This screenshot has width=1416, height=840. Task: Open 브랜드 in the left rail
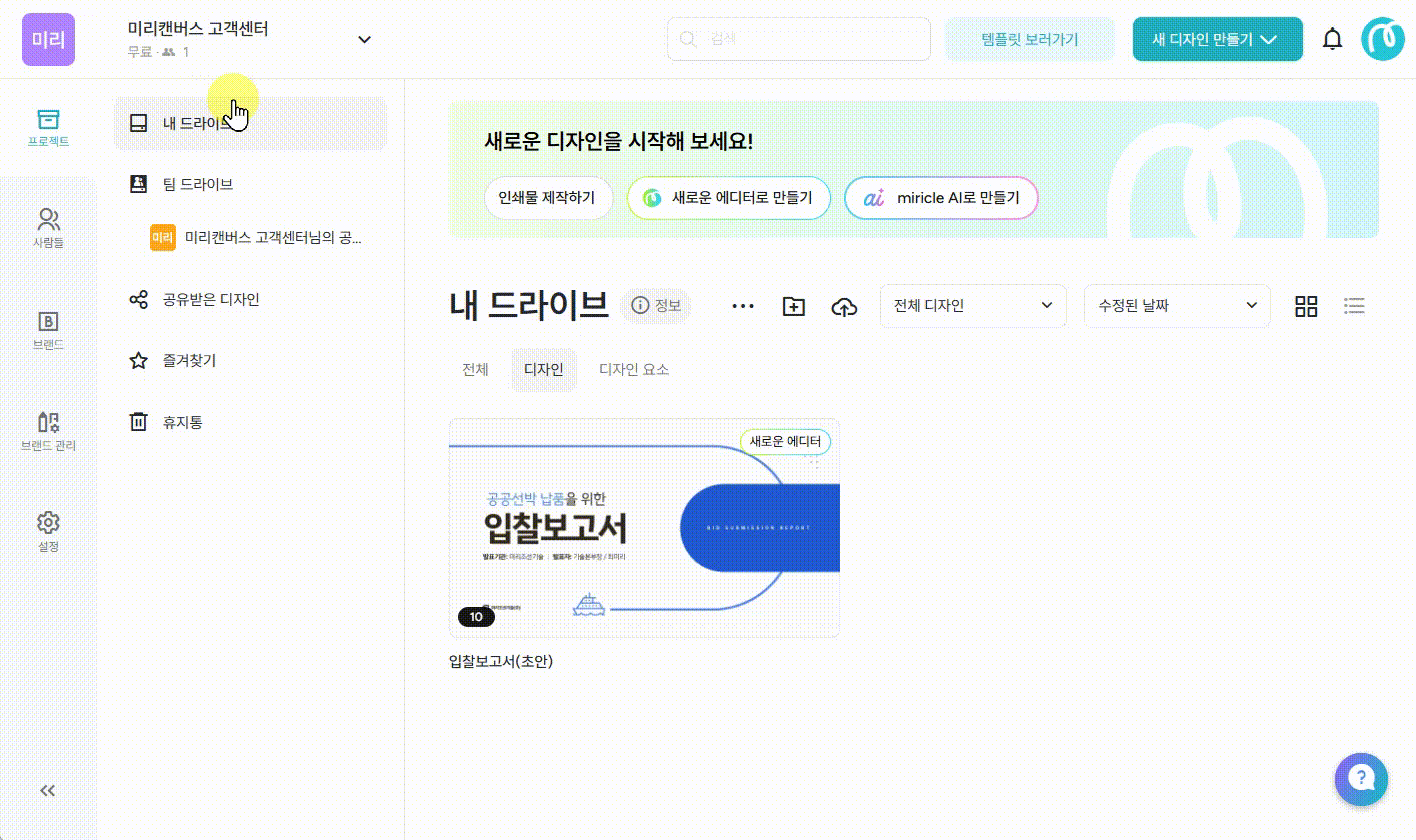coord(48,330)
